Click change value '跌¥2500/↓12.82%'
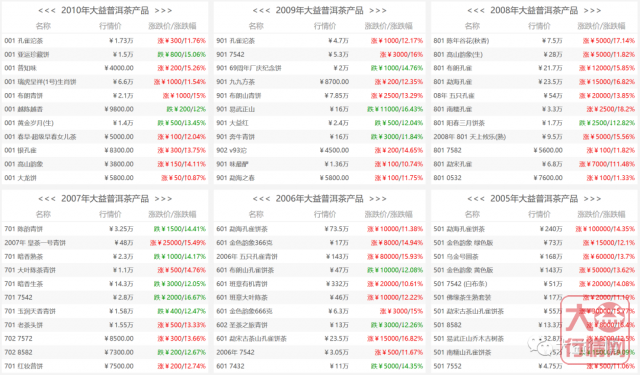Viewport: 640px width, 375px height. 607,123
